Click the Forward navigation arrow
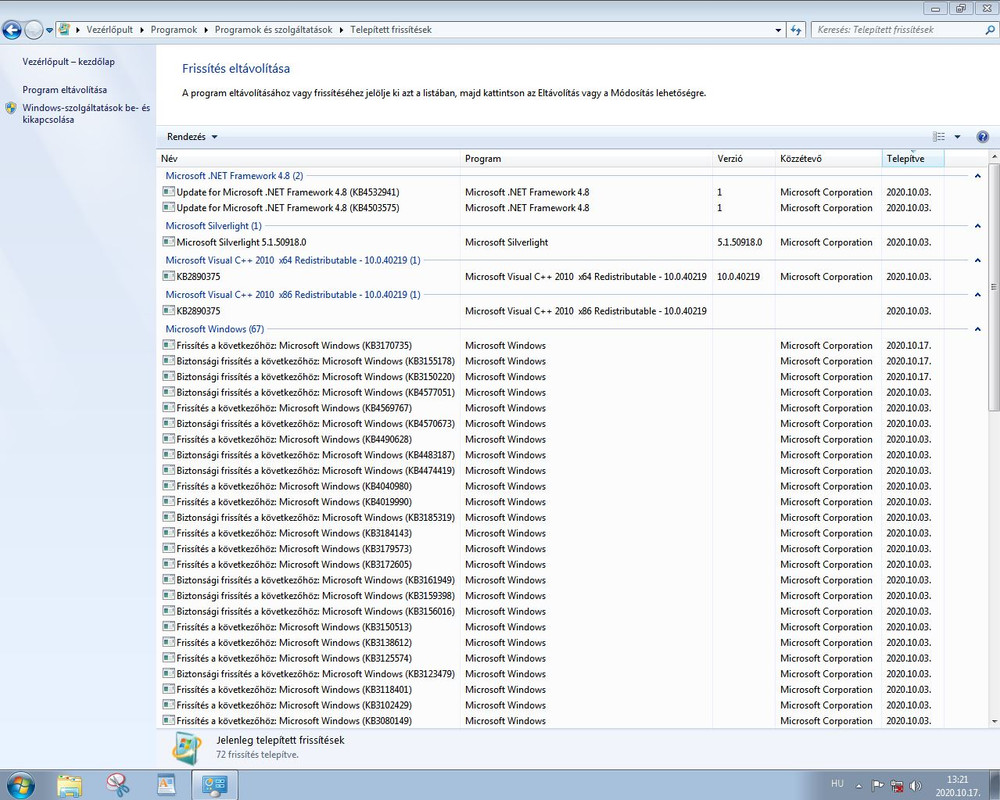The height and width of the screenshot is (800, 1000). 33,30
